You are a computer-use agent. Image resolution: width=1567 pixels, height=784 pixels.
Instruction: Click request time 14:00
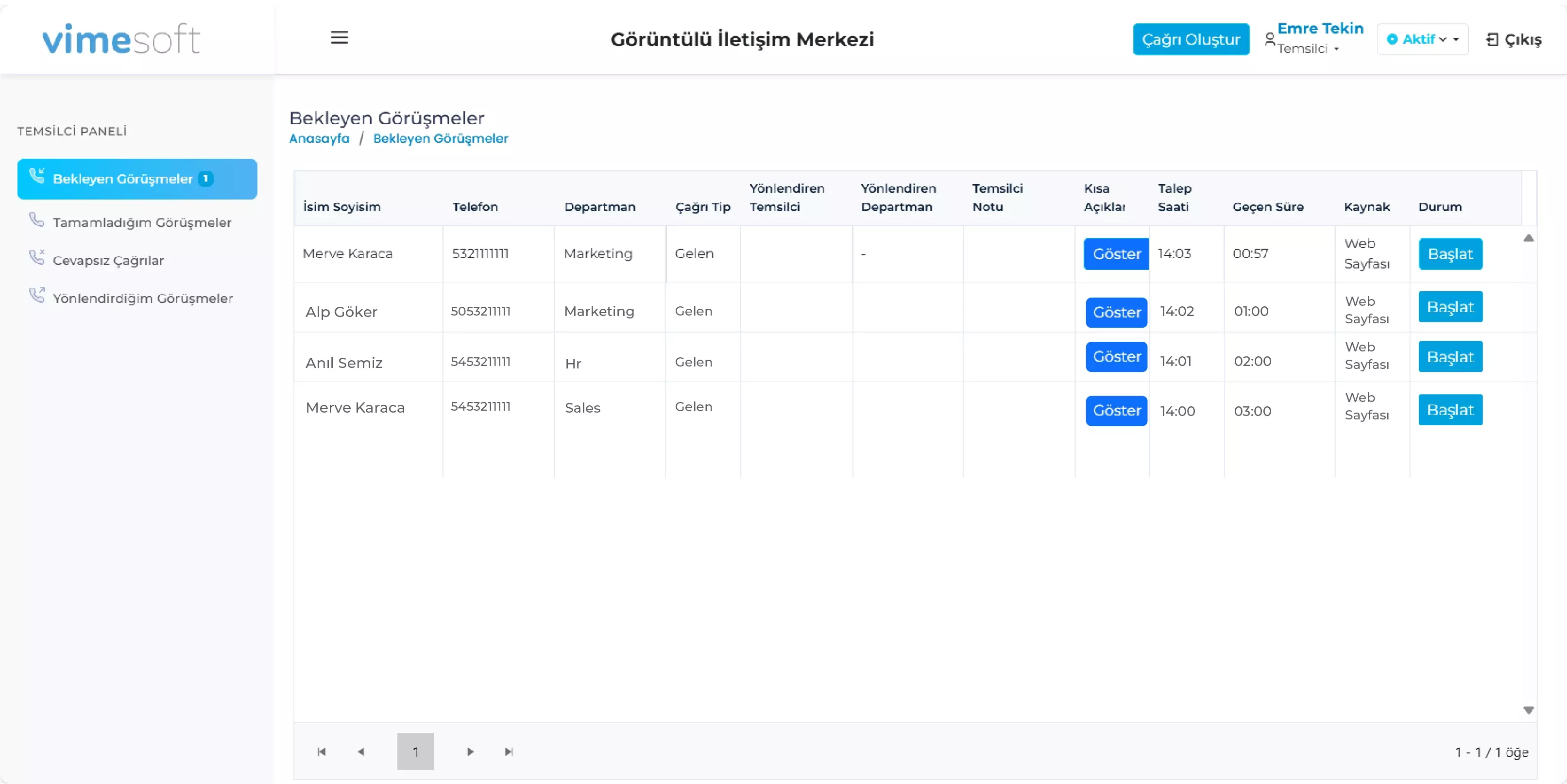point(1178,411)
